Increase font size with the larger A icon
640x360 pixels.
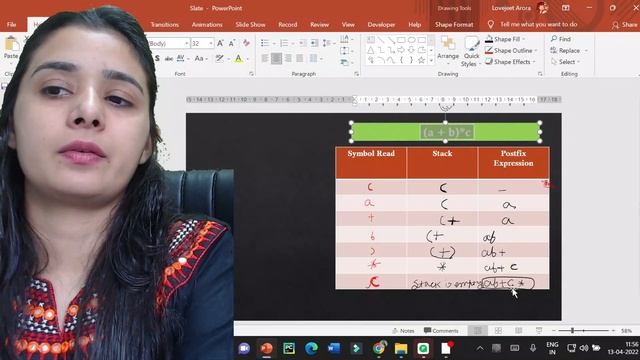pos(220,43)
